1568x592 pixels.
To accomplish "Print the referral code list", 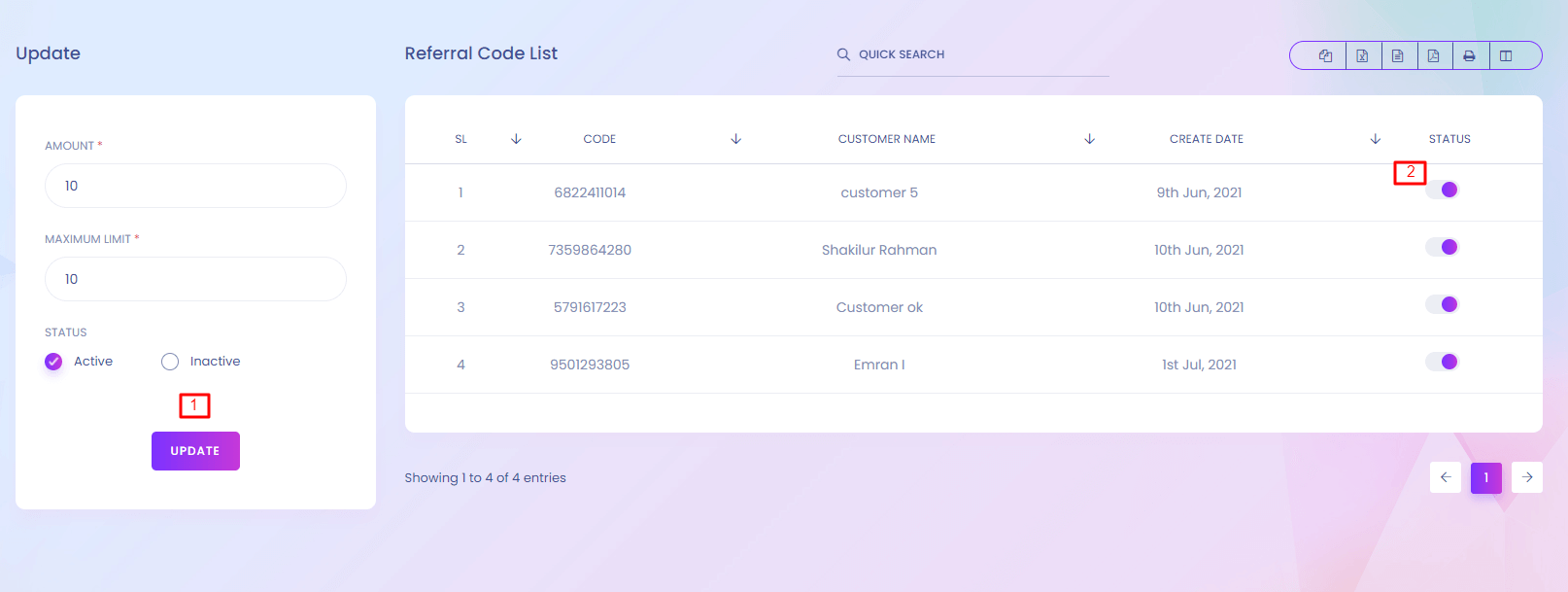I will tap(1469, 55).
